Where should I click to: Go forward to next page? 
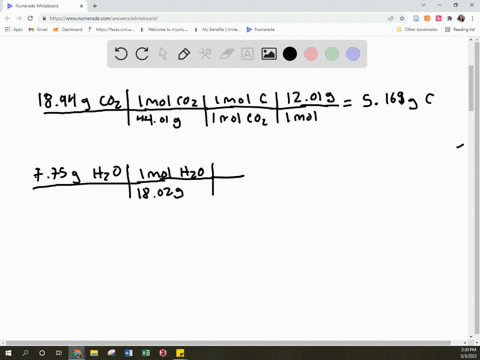pos(19,18)
